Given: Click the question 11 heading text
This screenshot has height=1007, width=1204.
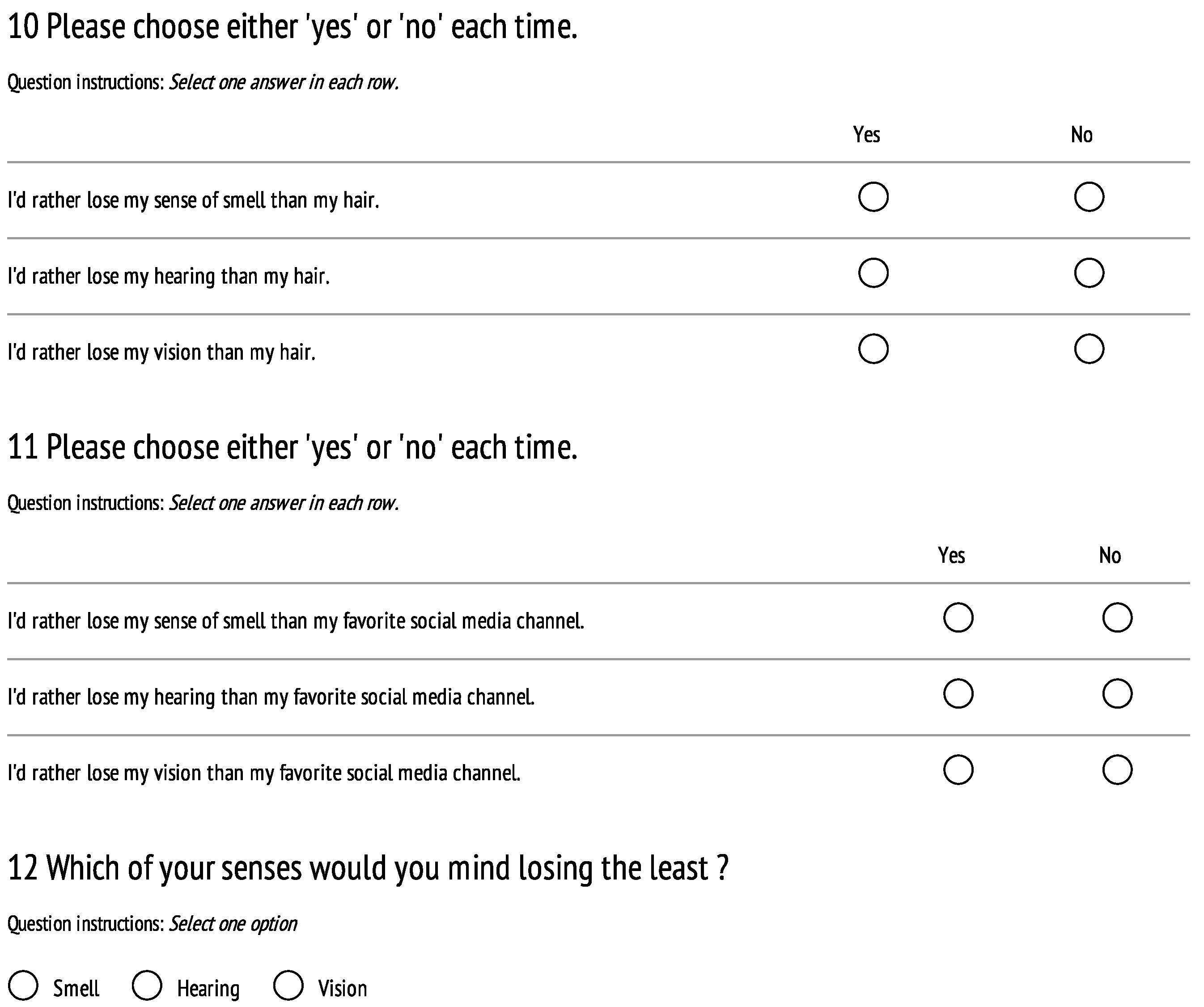Looking at the screenshot, I should tap(293, 447).
